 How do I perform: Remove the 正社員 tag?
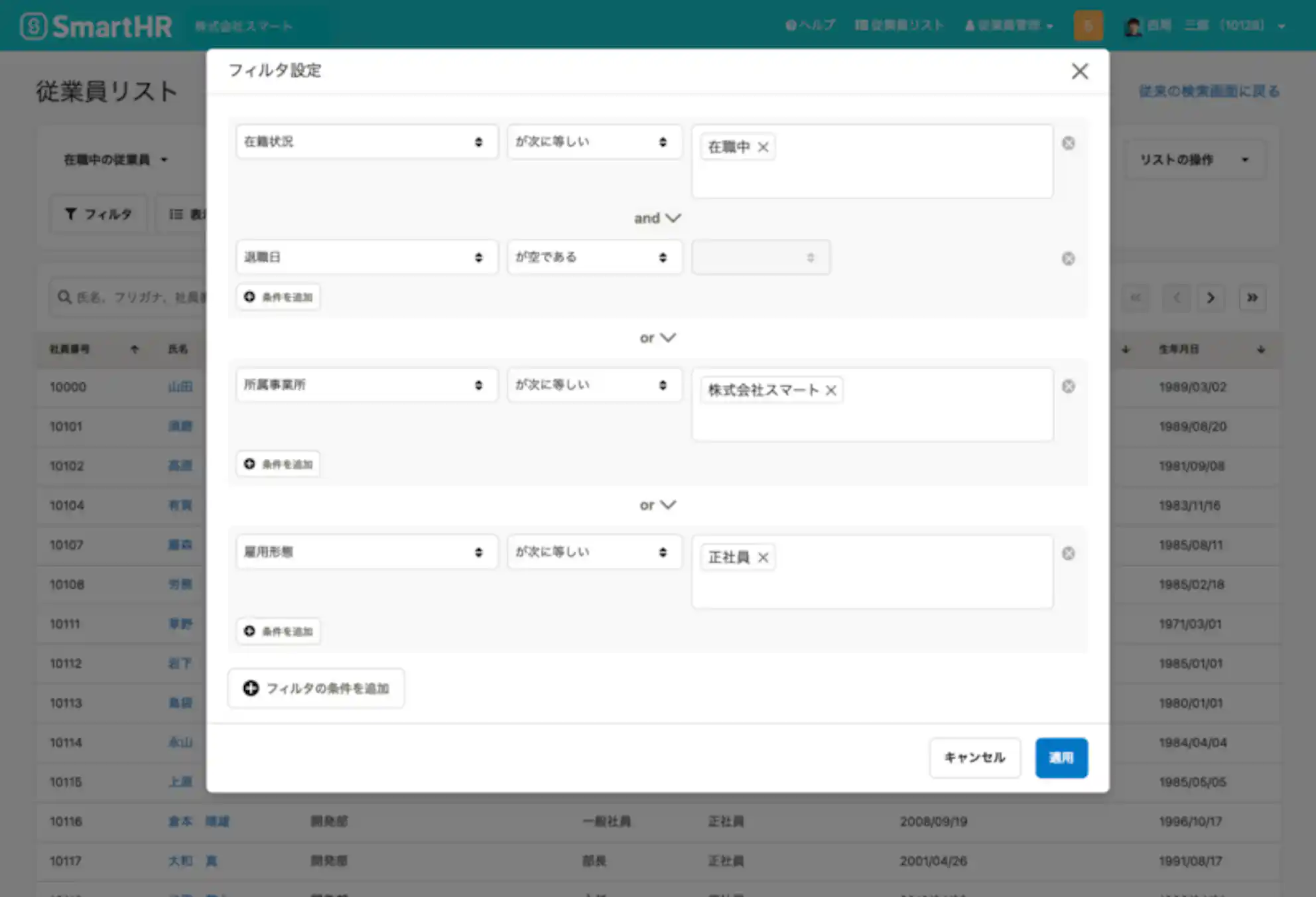coord(763,557)
